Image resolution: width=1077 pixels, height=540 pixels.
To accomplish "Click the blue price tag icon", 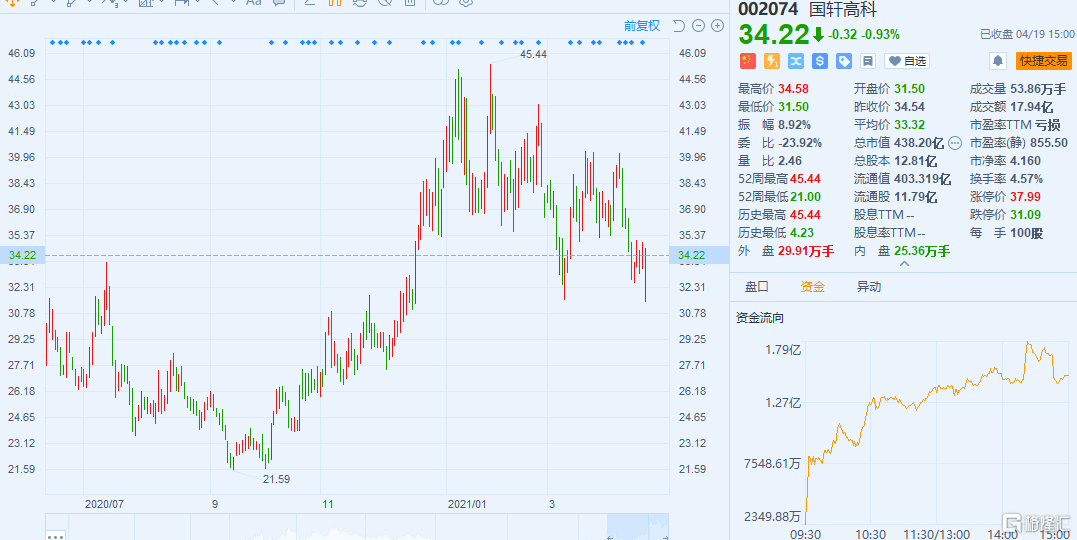I will click(x=844, y=61).
